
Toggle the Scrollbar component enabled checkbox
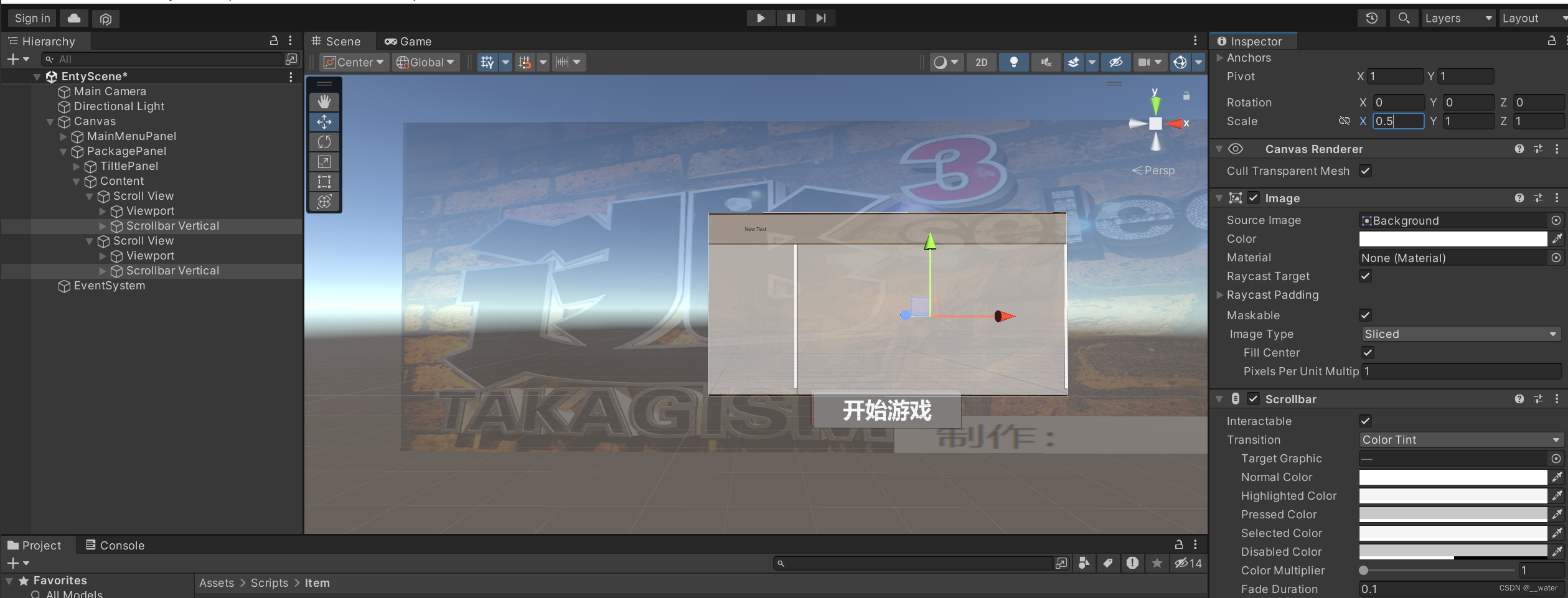click(x=1254, y=399)
